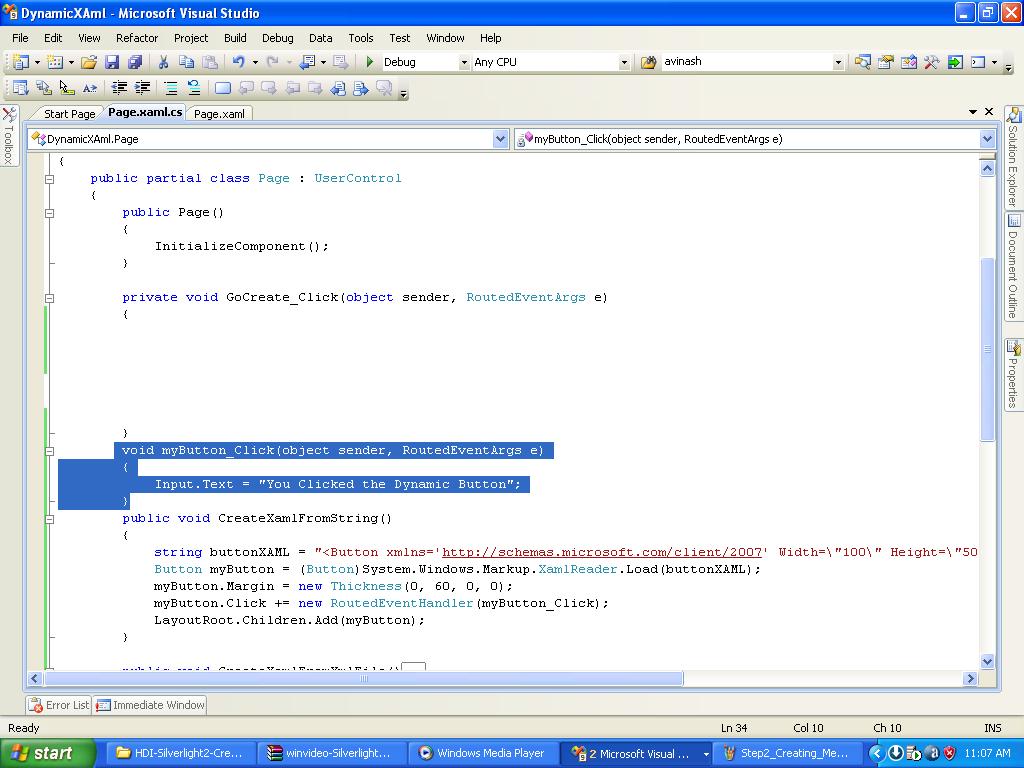Image resolution: width=1024 pixels, height=768 pixels.
Task: Click the Display Word Completion icon
Action: point(89,88)
